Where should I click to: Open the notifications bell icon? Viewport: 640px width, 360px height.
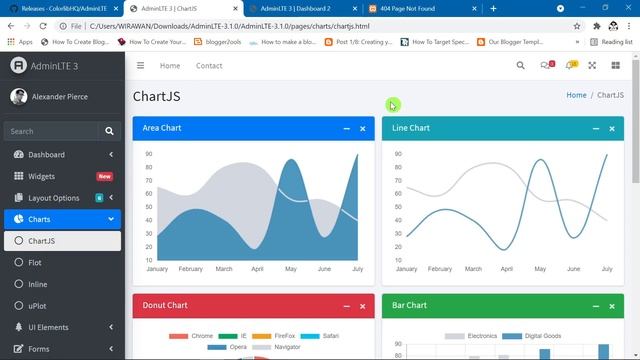point(571,65)
